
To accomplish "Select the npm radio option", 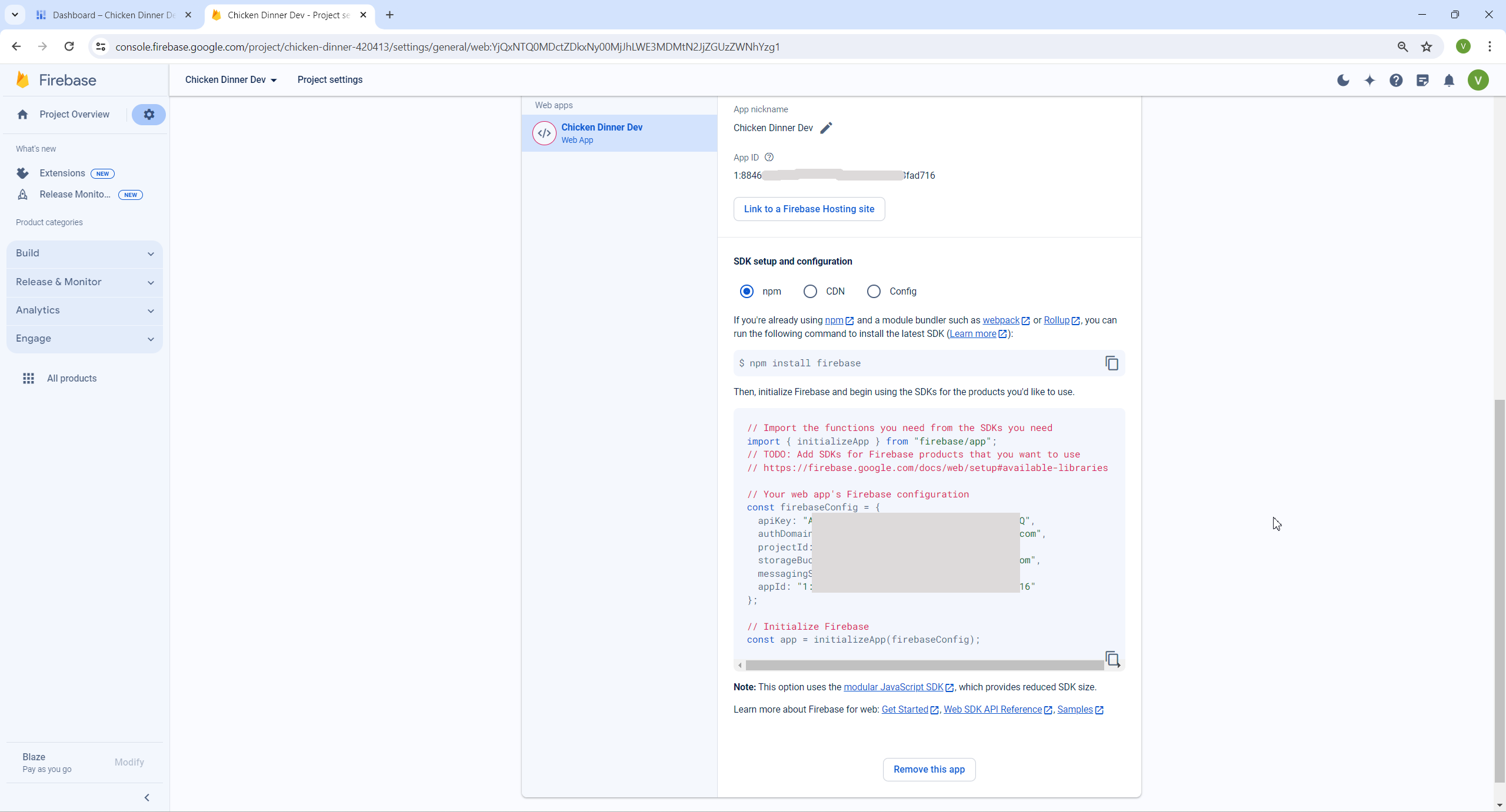I will pyautogui.click(x=747, y=292).
